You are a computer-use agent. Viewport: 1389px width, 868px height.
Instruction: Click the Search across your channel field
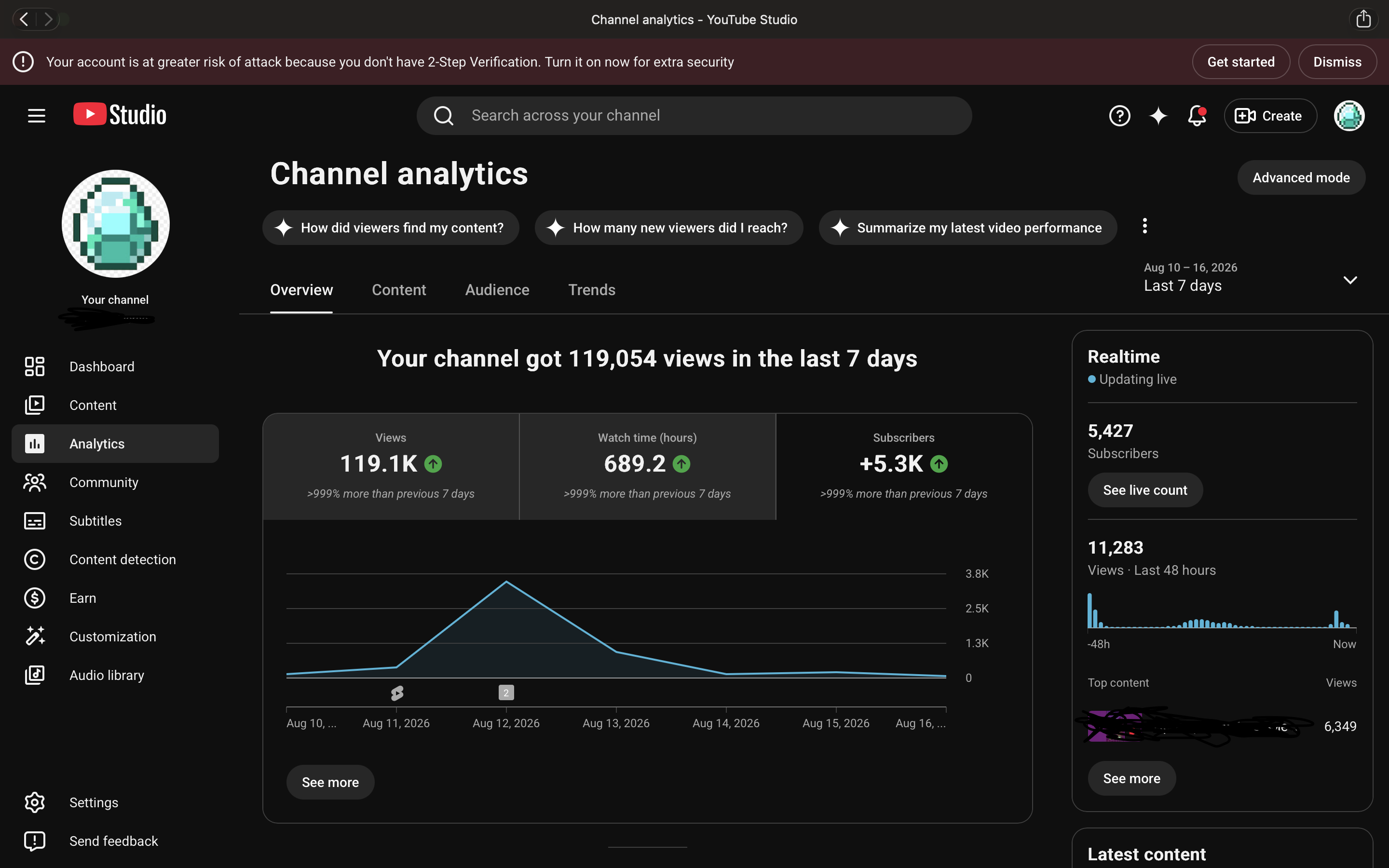694,115
